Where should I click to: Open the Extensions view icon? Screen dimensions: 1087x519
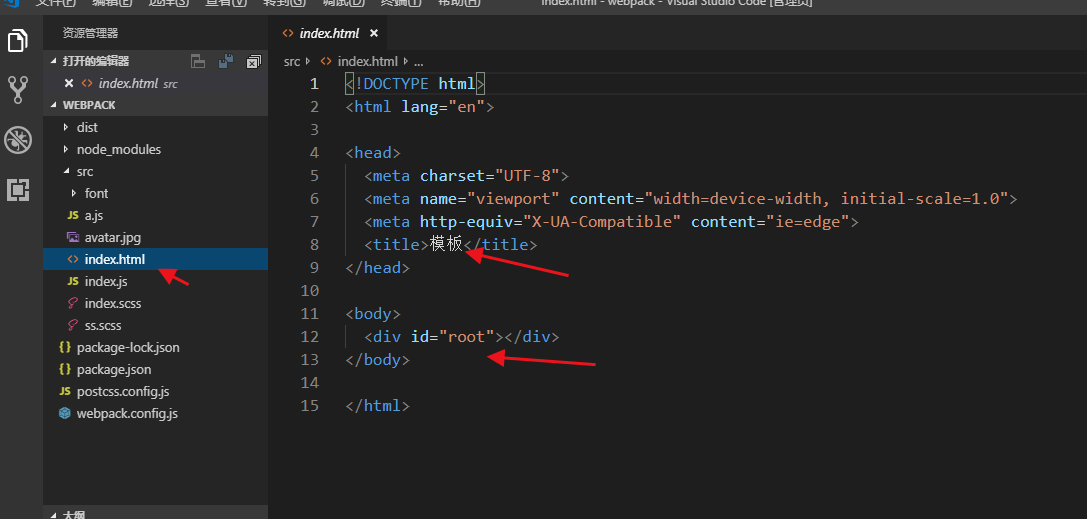tap(18, 189)
